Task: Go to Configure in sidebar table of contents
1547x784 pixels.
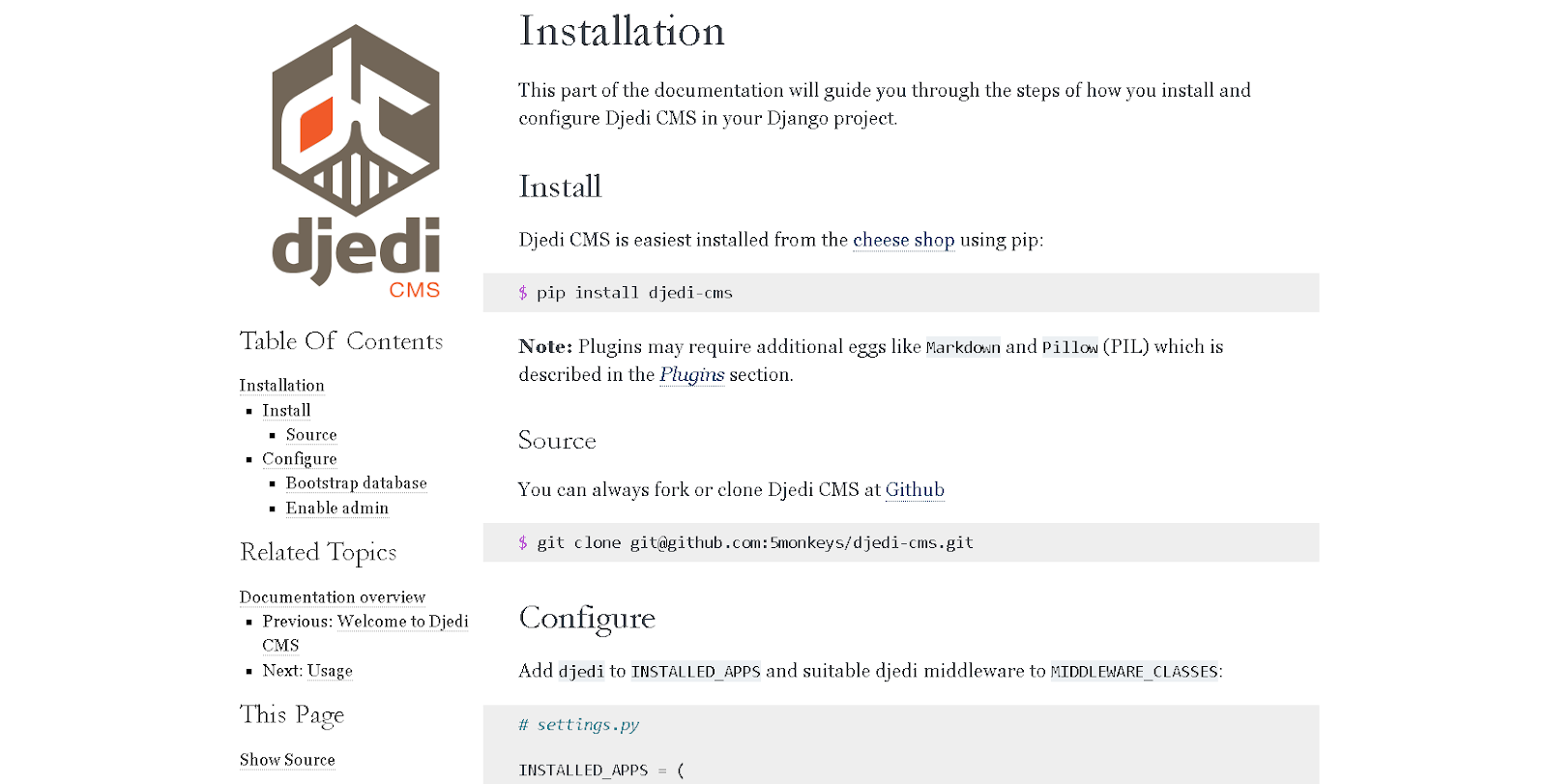Action: pyautogui.click(x=300, y=459)
